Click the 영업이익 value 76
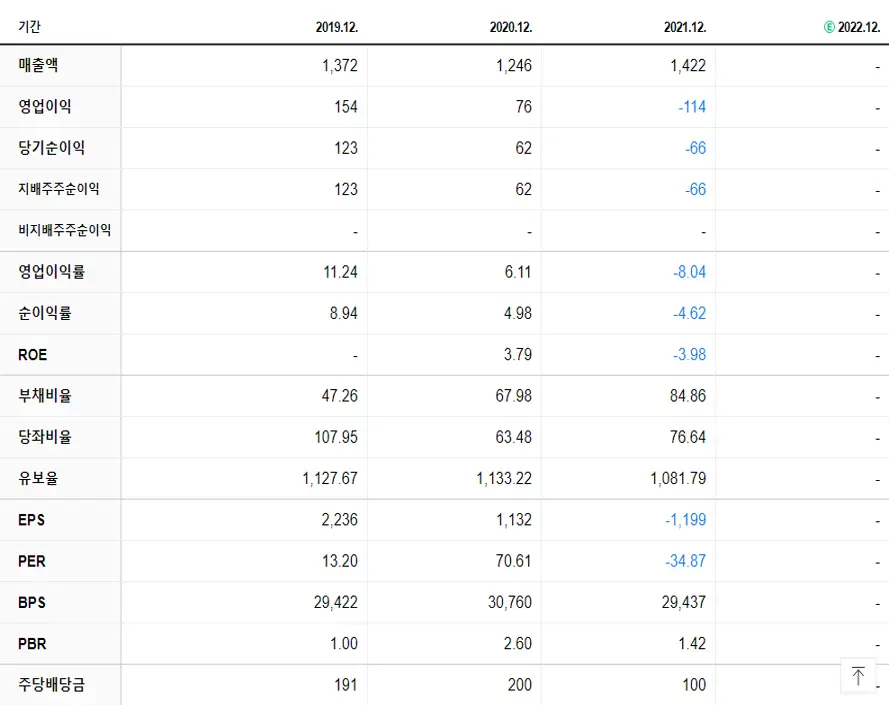Viewport: 889px width, 705px height. [x=524, y=107]
